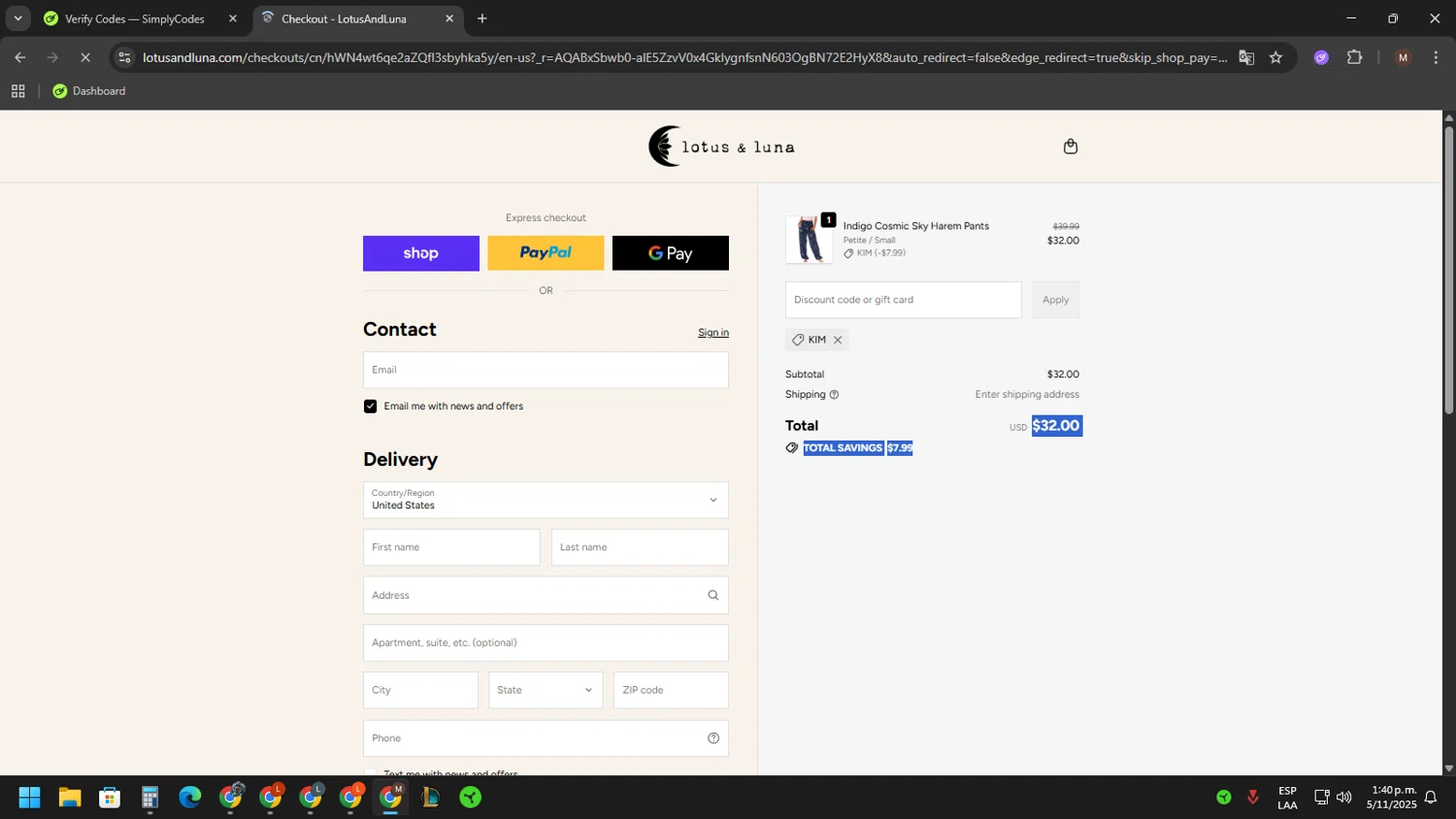Focus the Email input field
The height and width of the screenshot is (819, 1456).
[546, 370]
